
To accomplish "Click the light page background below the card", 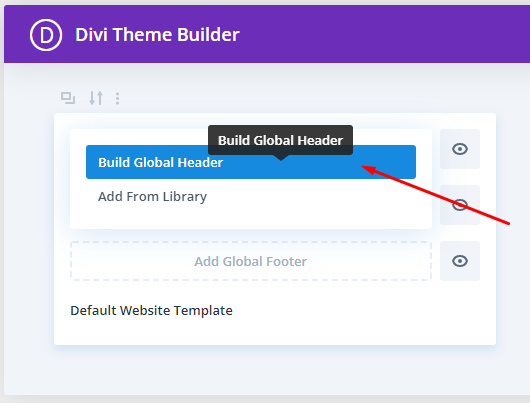I will coord(267,370).
